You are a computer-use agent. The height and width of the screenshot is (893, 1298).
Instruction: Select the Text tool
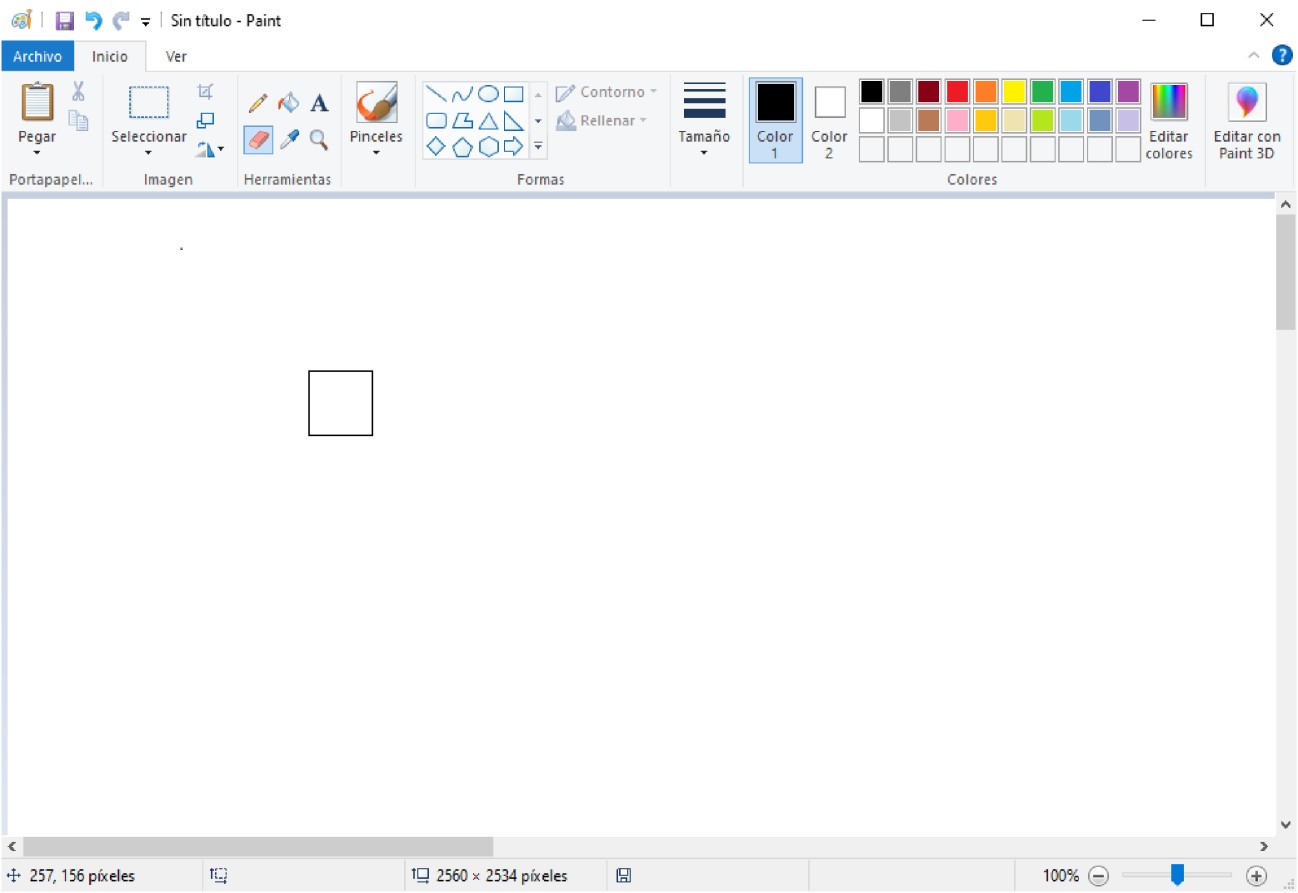pos(319,103)
